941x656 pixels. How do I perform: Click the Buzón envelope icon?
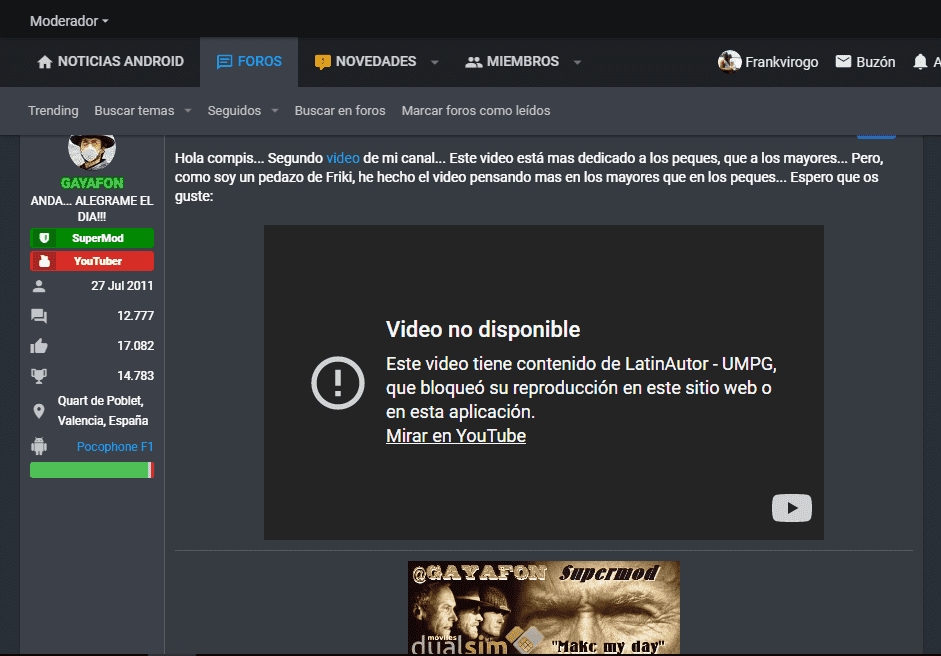pos(843,61)
